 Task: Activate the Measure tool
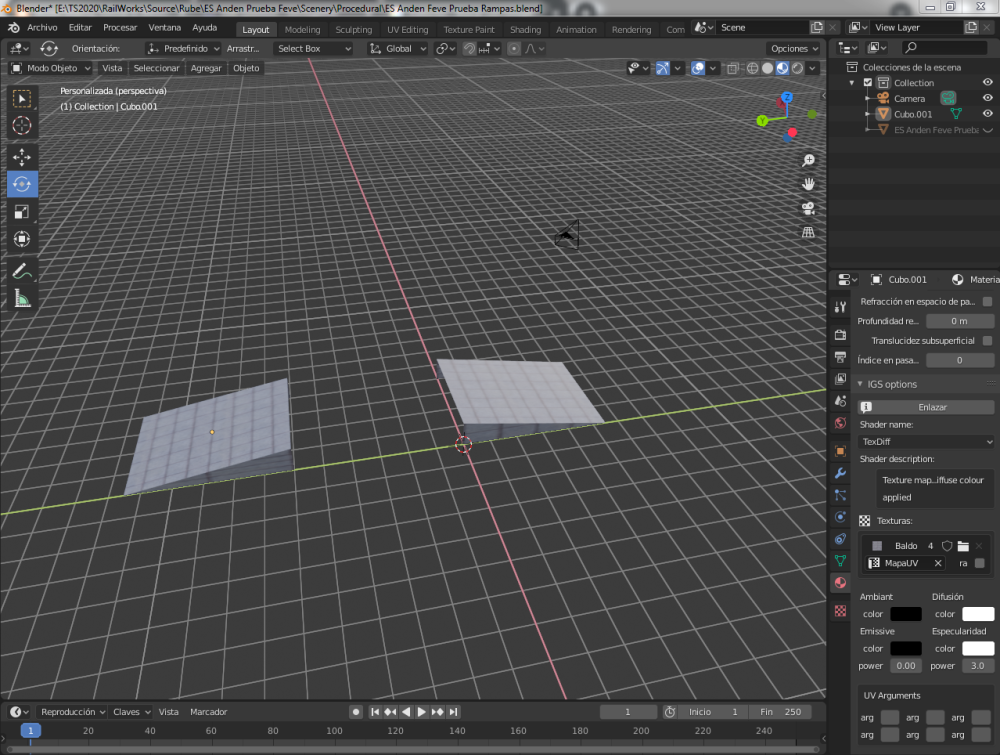pos(22,298)
